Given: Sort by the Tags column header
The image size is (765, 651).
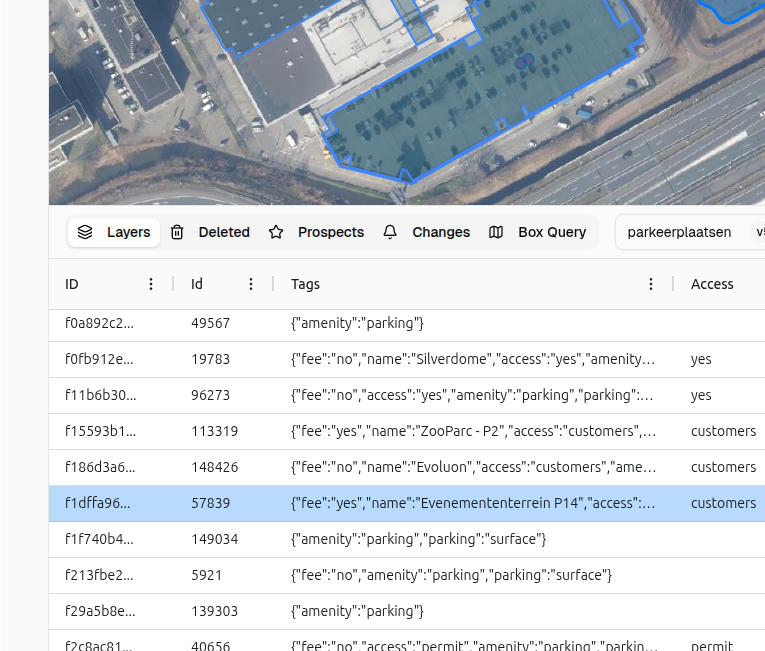Looking at the screenshot, I should 305,284.
